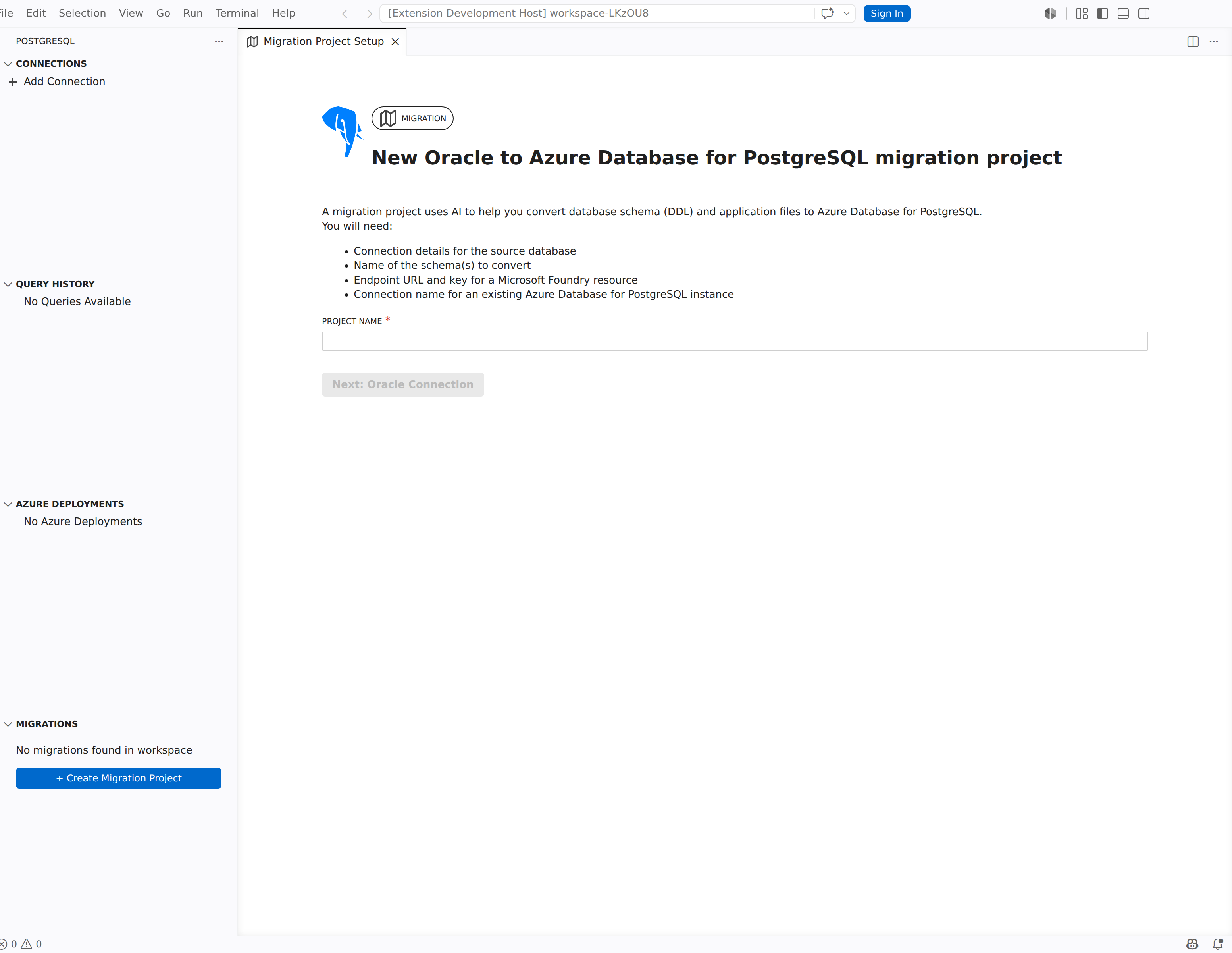
Task: Toggle the primary side bar
Action: [1103, 14]
